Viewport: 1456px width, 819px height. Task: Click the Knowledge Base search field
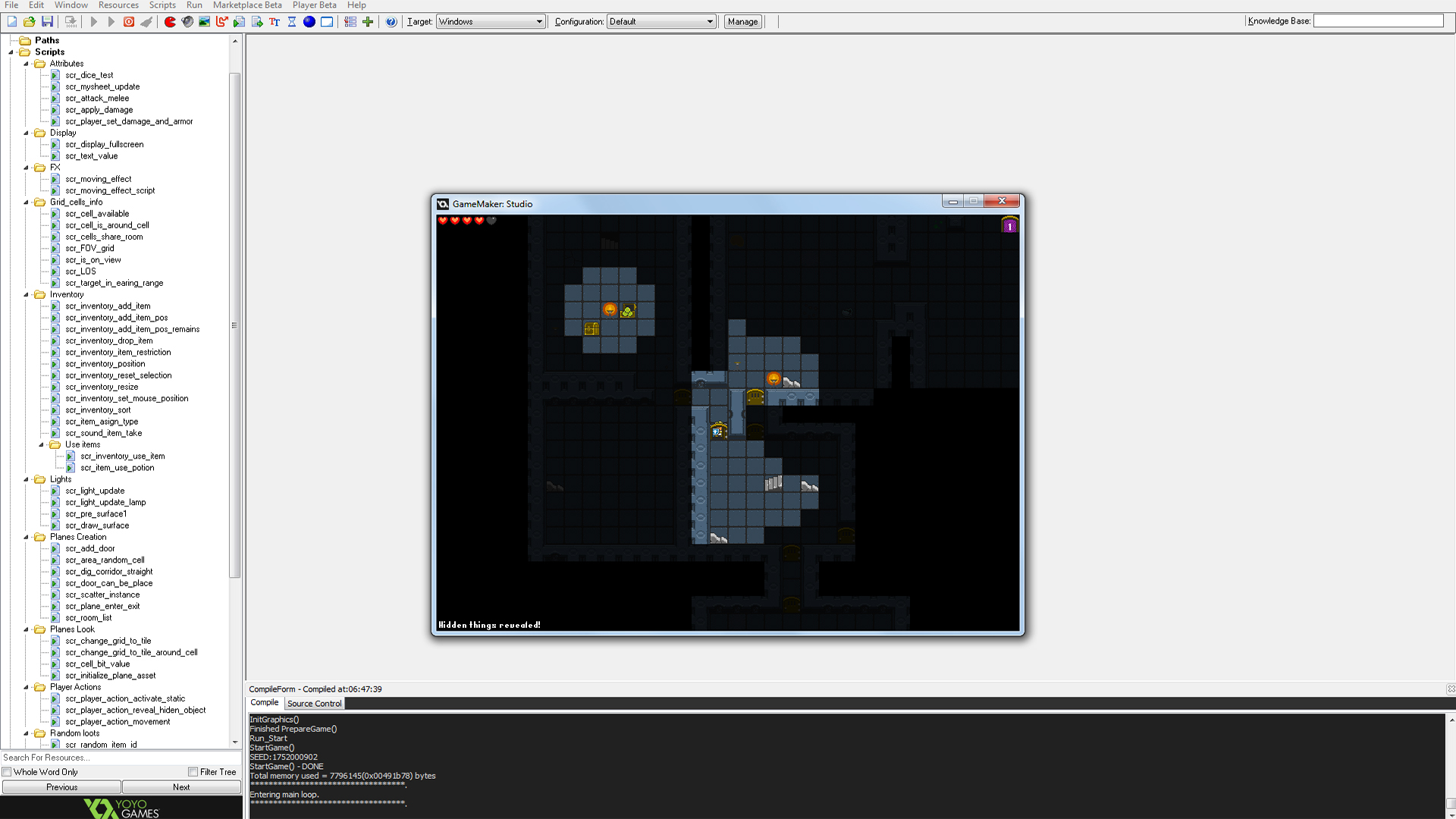click(x=1378, y=21)
